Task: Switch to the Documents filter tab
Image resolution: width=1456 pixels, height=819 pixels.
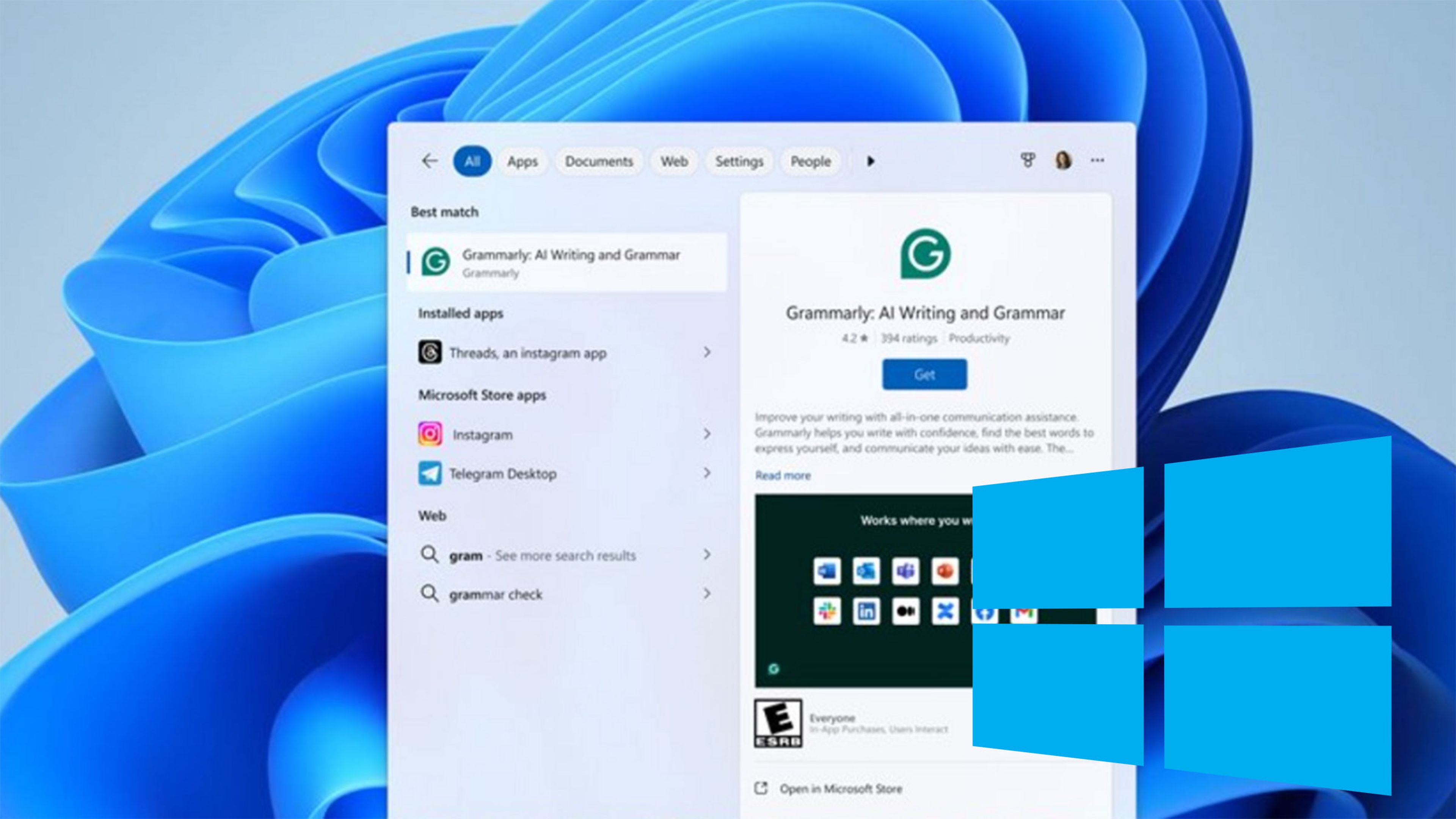Action: tap(599, 161)
